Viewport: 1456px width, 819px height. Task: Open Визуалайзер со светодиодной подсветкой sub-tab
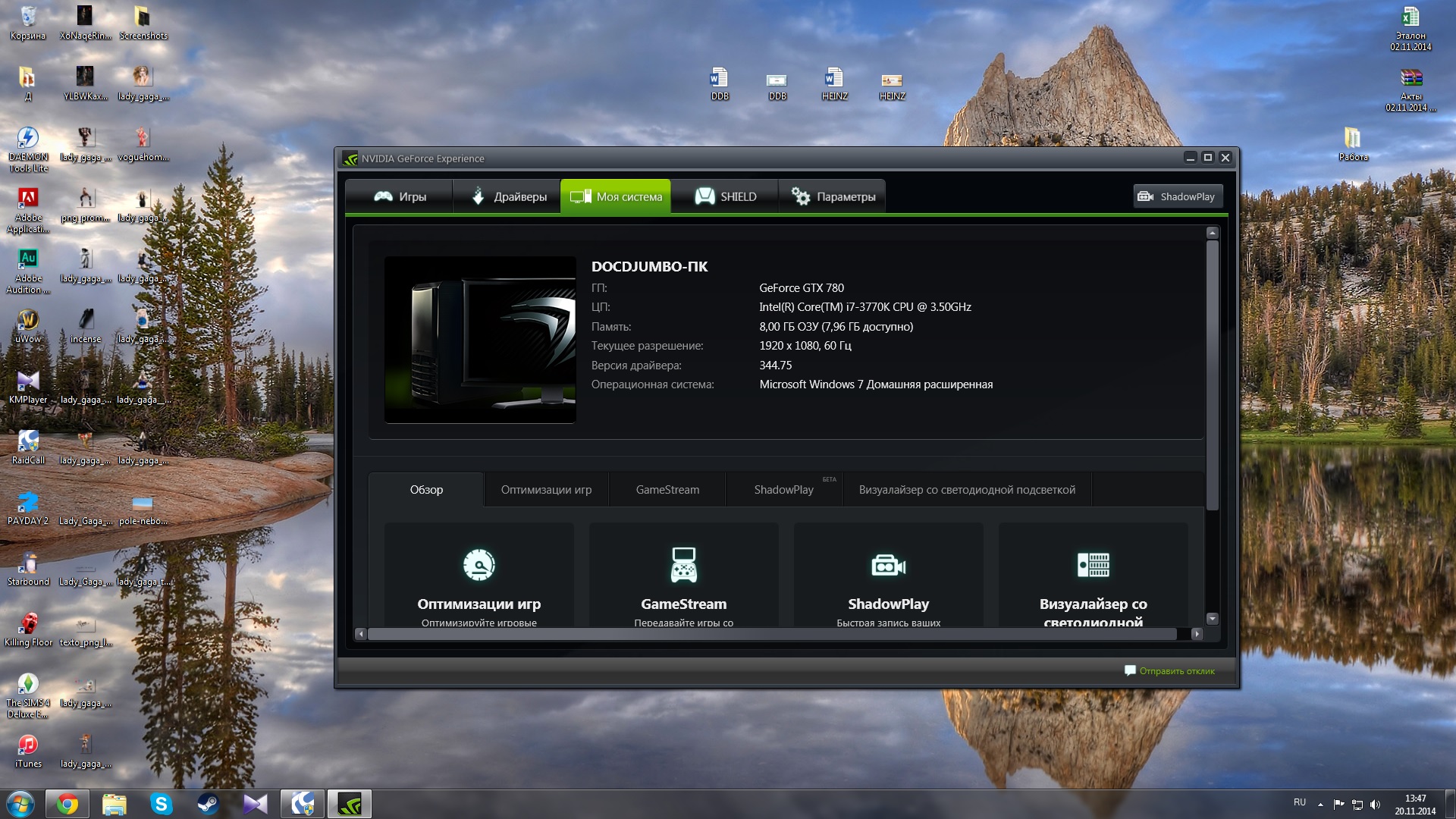coord(967,490)
